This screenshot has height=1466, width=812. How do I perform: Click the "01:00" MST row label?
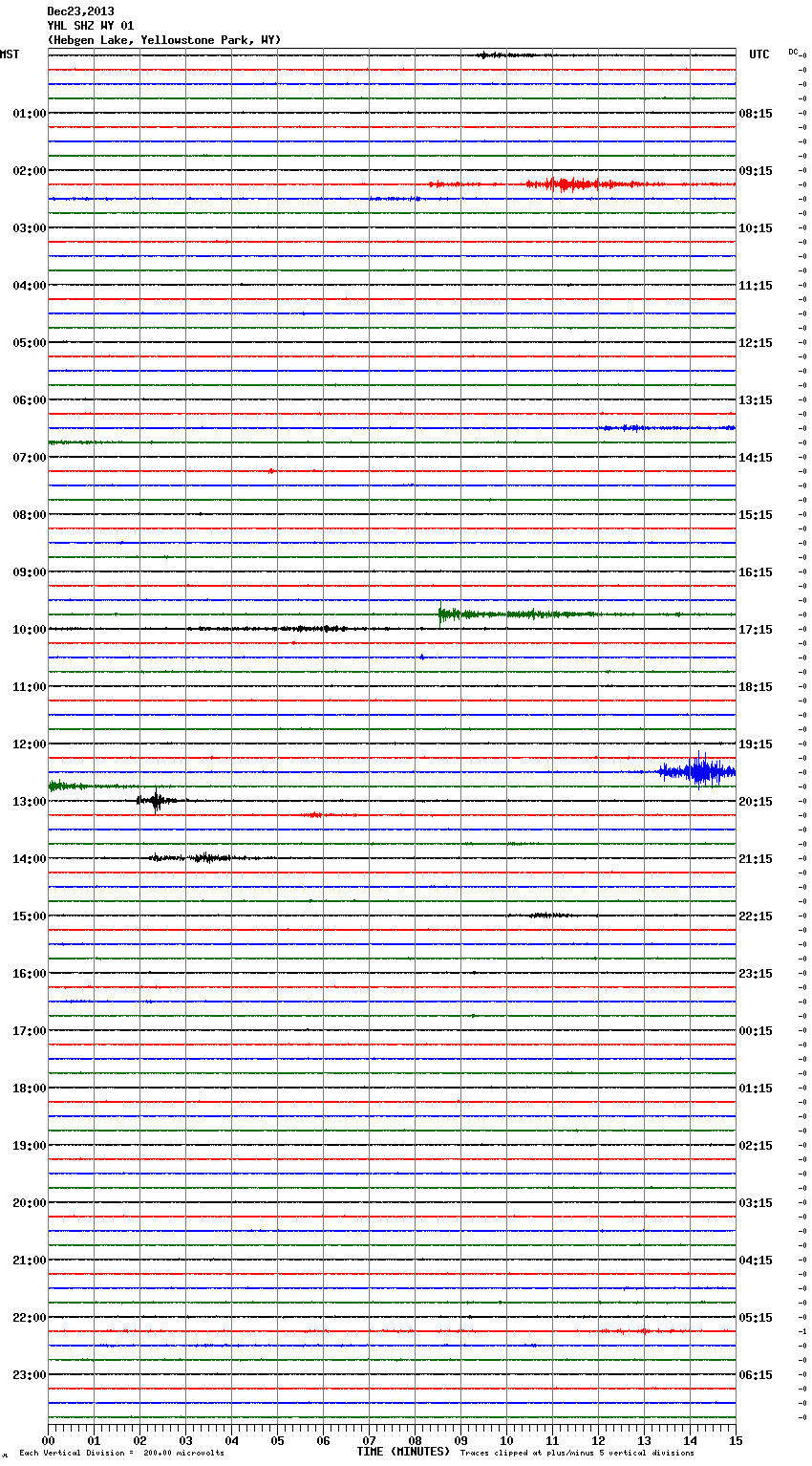30,114
